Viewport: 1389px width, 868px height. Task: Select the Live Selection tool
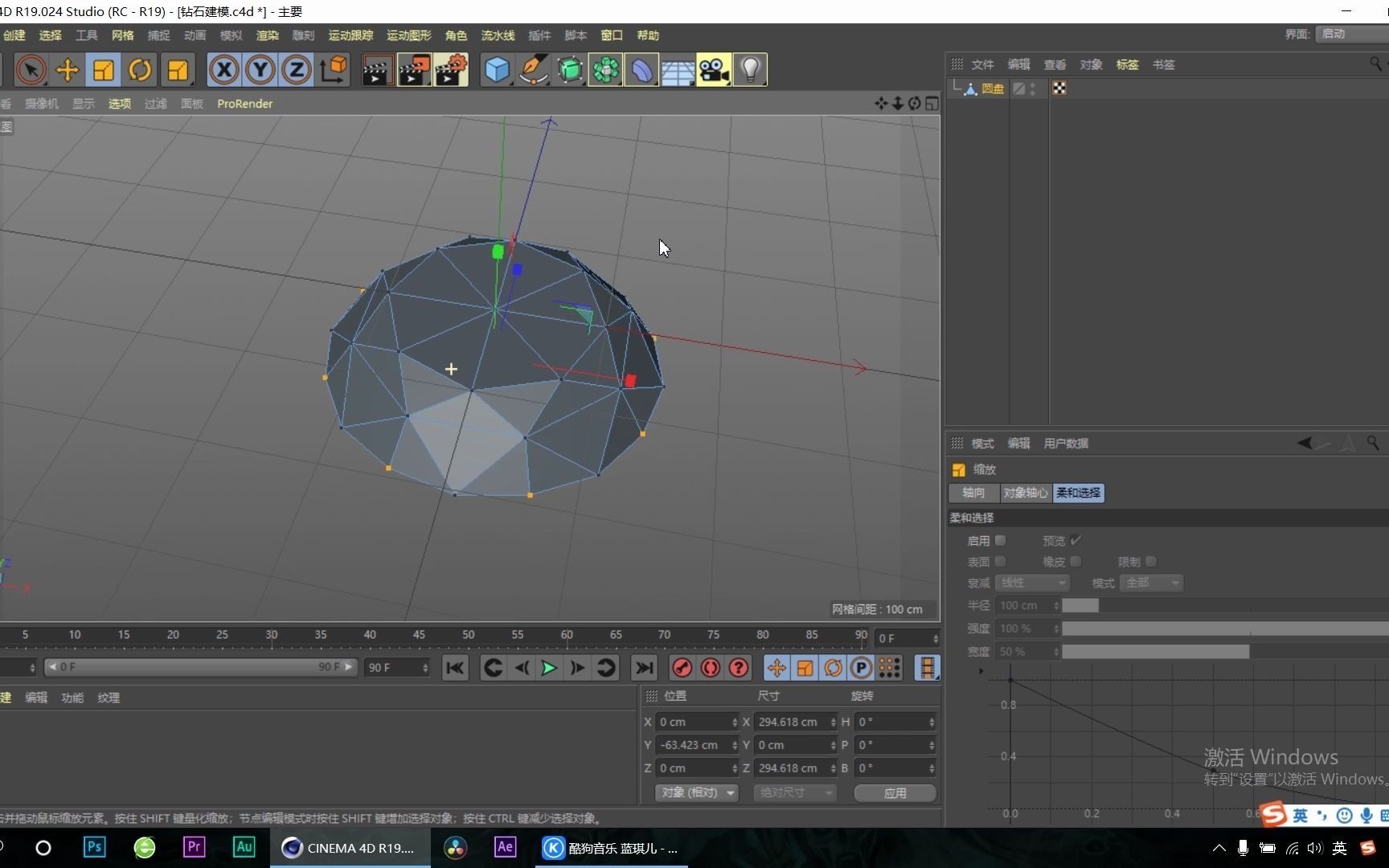pos(31,70)
